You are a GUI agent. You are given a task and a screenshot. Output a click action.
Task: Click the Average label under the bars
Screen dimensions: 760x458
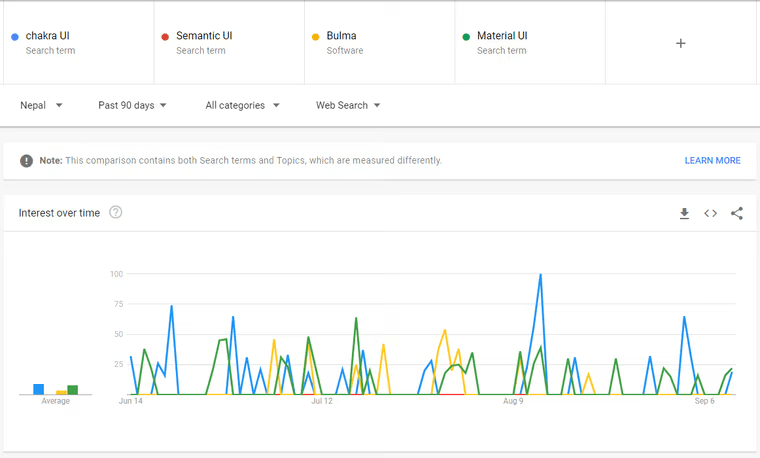(56, 401)
